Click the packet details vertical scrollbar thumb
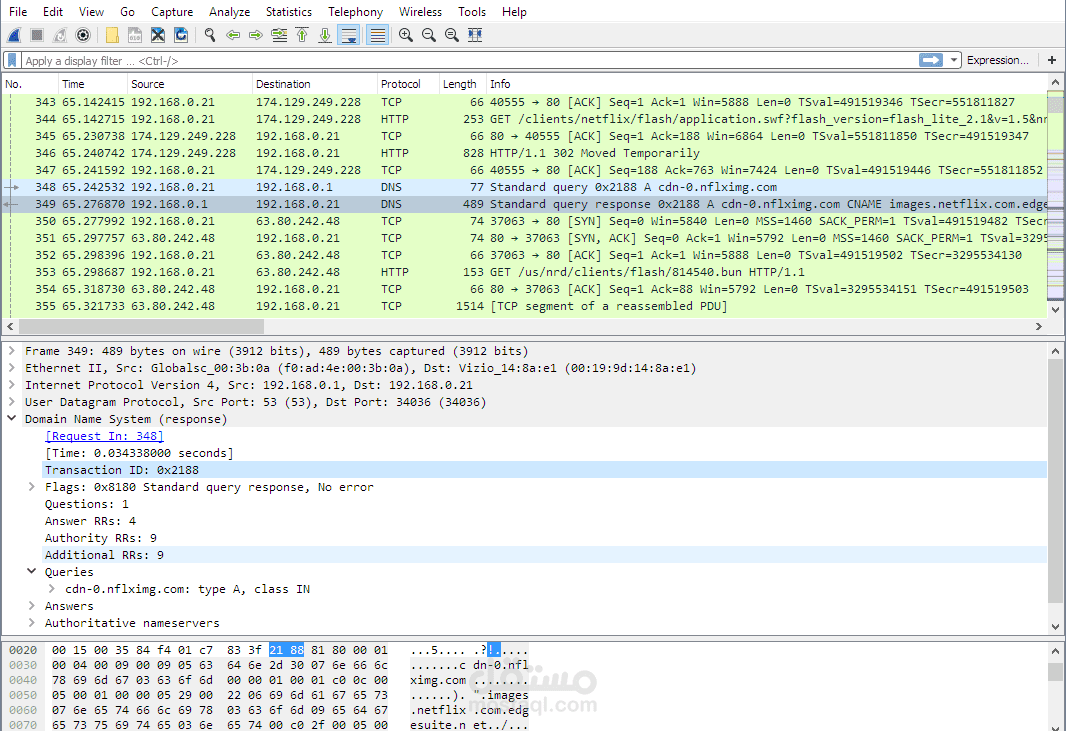Screen dimensions: 1066x731 [x=1055, y=481]
